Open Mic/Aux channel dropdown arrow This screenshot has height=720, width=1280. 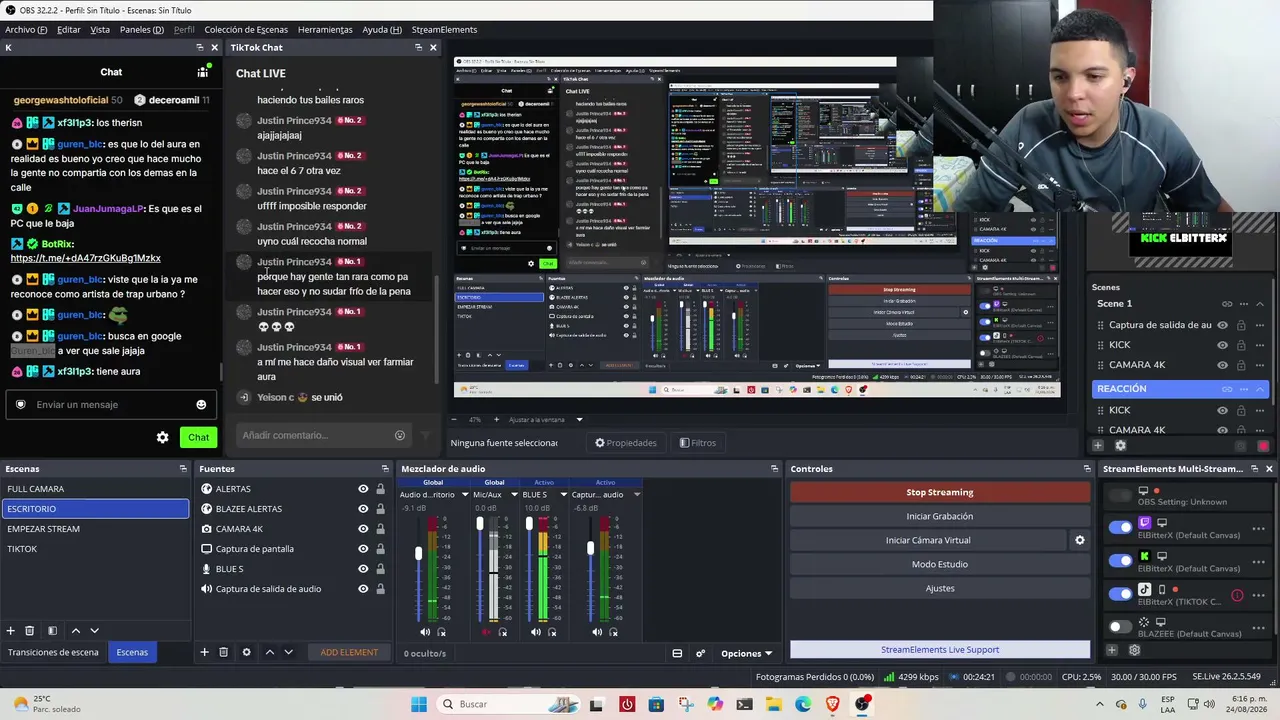pos(514,494)
